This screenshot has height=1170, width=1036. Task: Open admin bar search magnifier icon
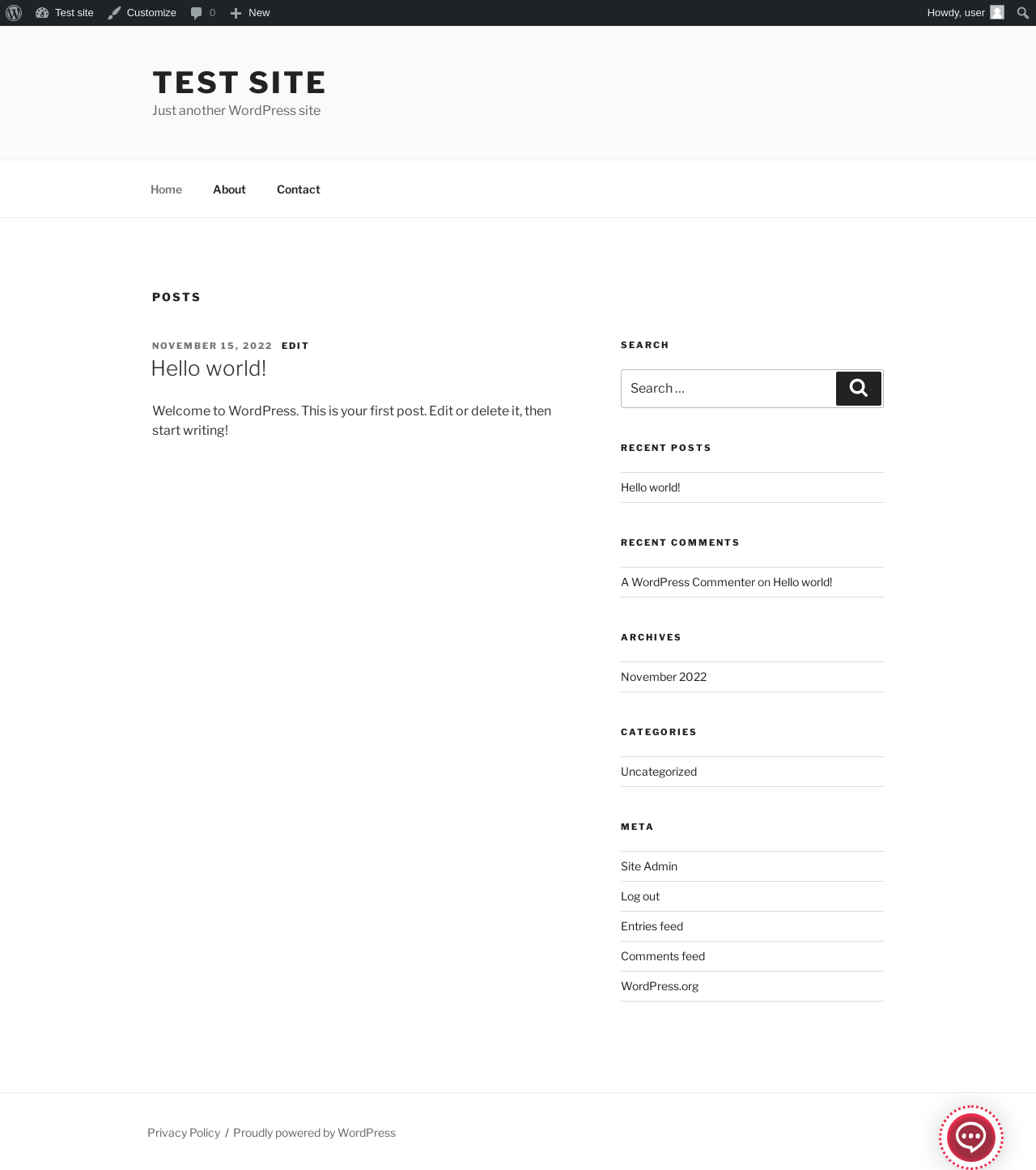click(1023, 13)
